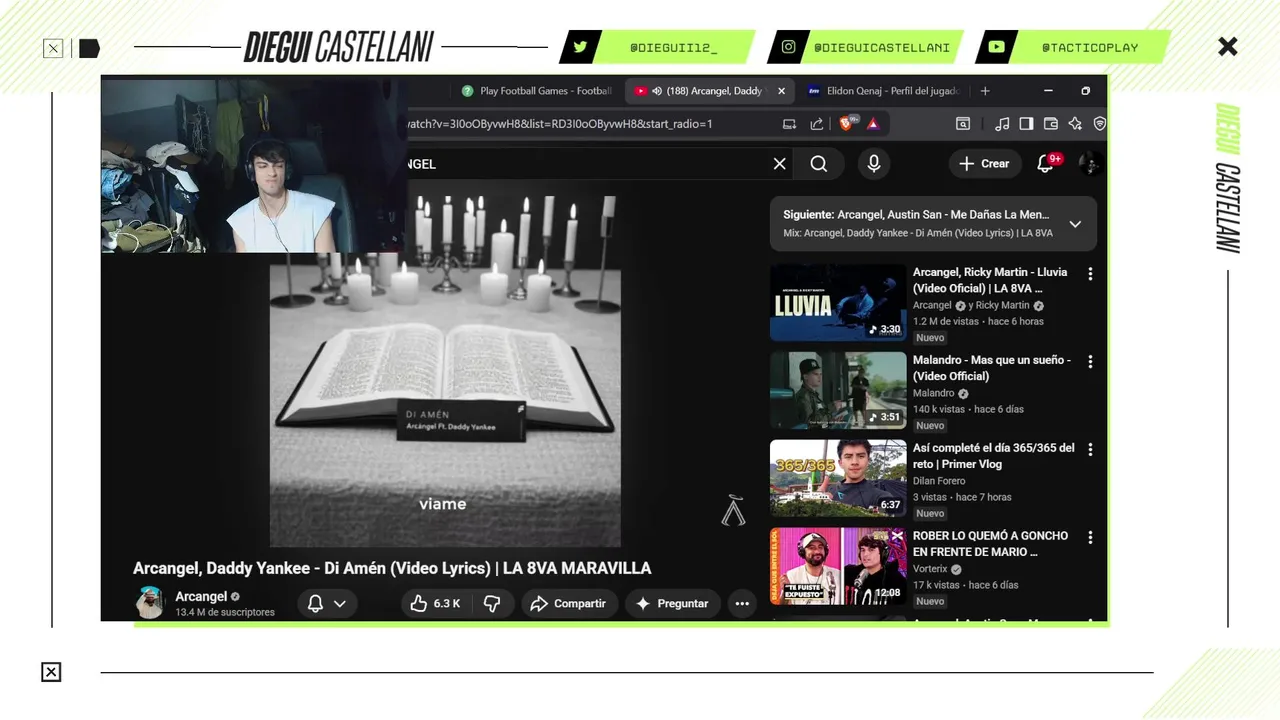
Task: Dislike the video with thumbs down
Action: tap(492, 604)
